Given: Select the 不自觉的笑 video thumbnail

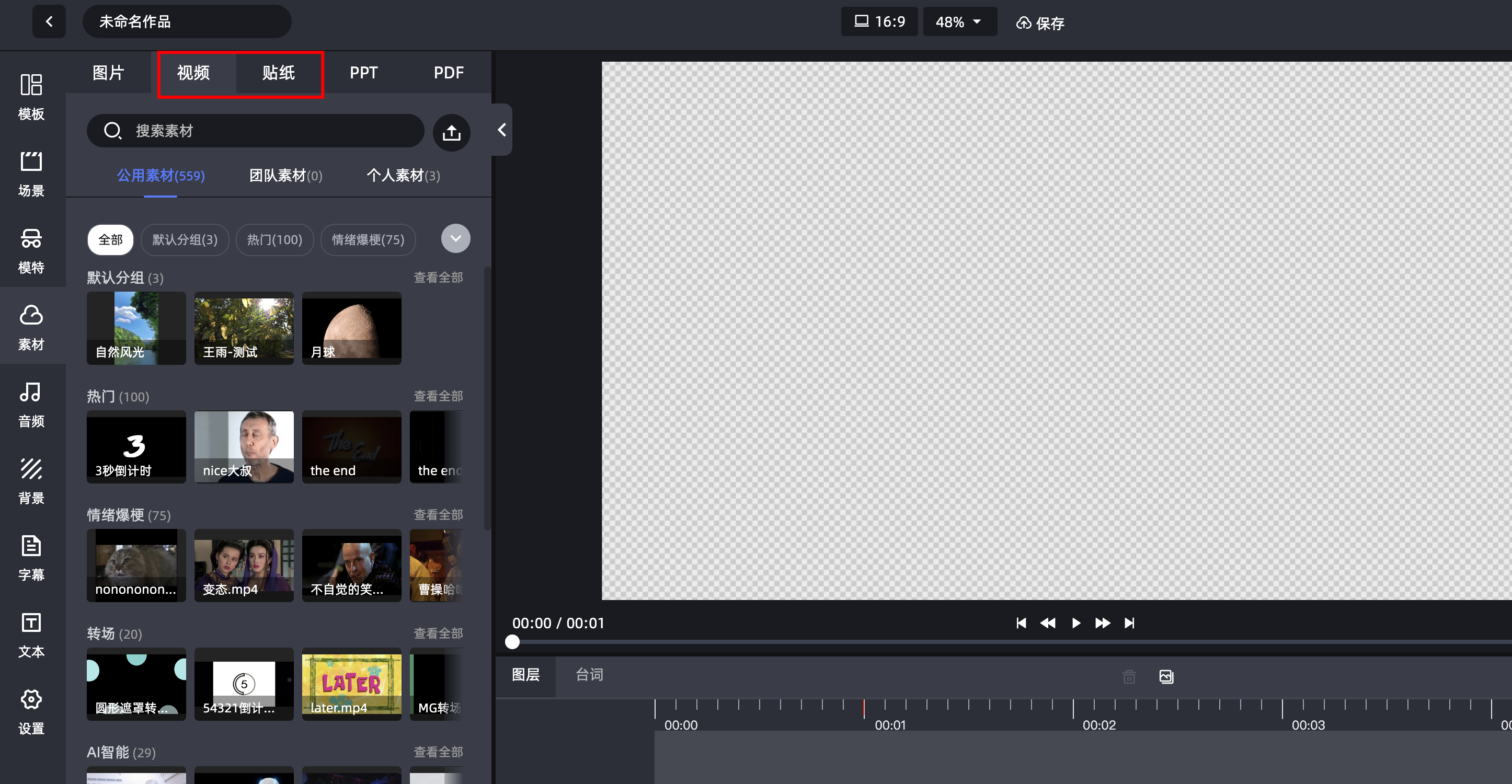Looking at the screenshot, I should click(351, 565).
